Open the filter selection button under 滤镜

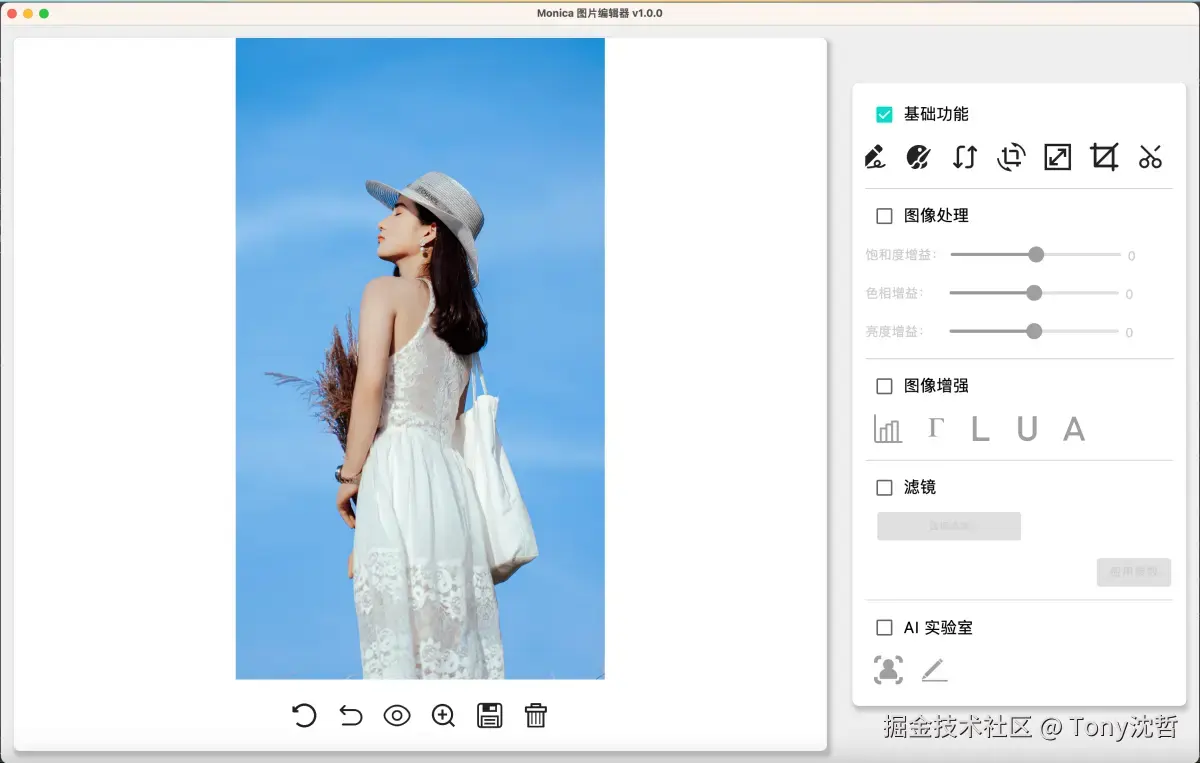click(x=949, y=526)
